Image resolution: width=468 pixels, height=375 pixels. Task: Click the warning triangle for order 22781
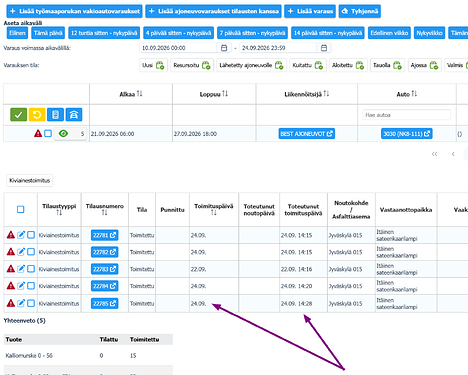pyautogui.click(x=11, y=235)
